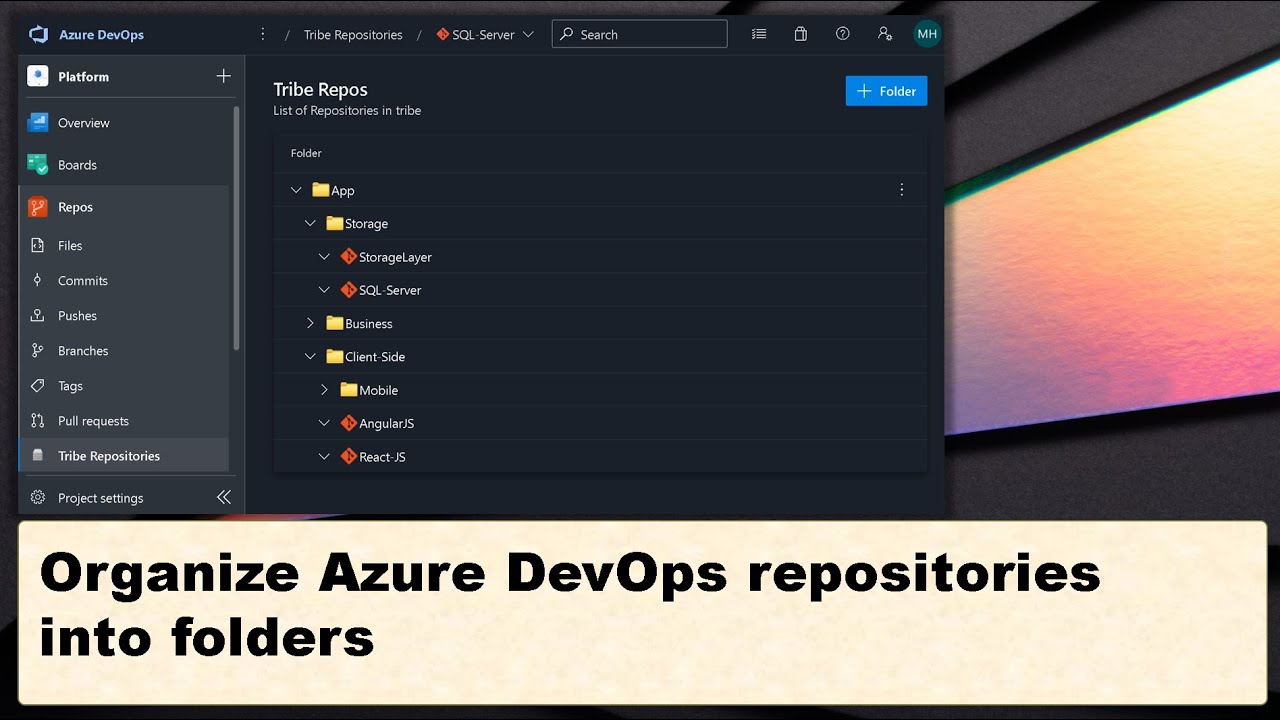Collapse the Storage folder chevron

click(310, 224)
